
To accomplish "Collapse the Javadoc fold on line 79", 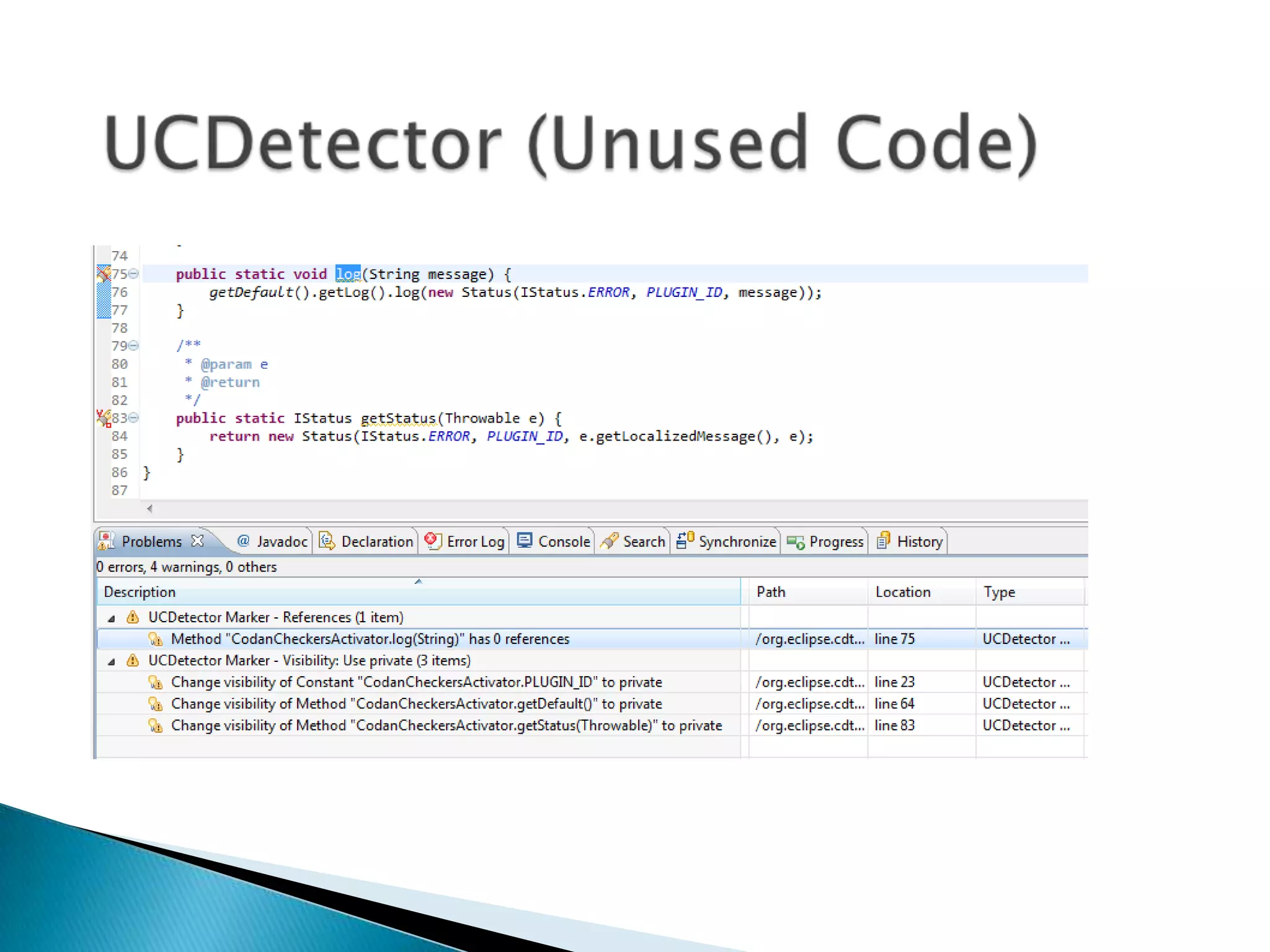I will pyautogui.click(x=133, y=346).
